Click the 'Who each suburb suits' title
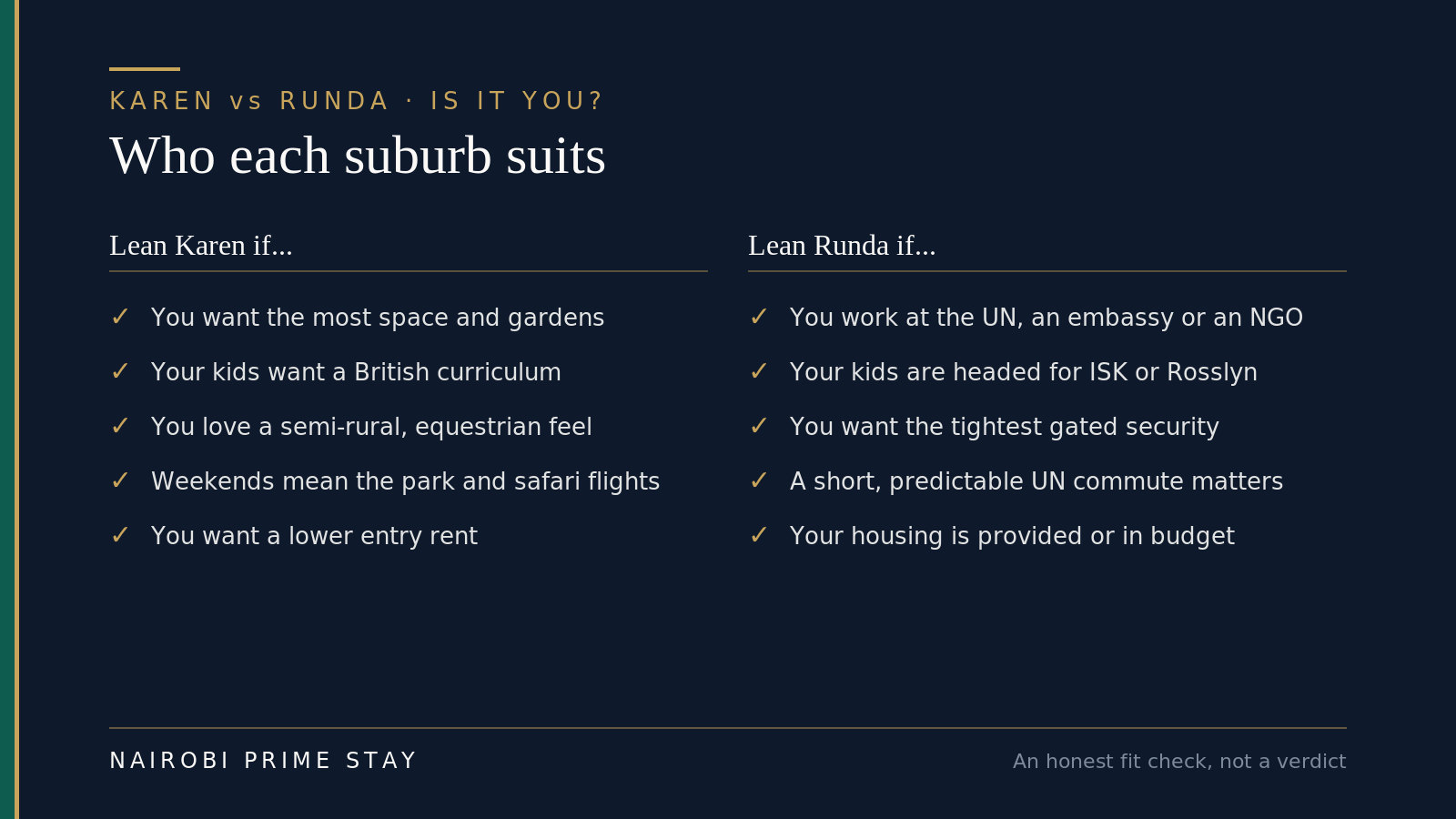Image resolution: width=1456 pixels, height=819 pixels. point(358,156)
